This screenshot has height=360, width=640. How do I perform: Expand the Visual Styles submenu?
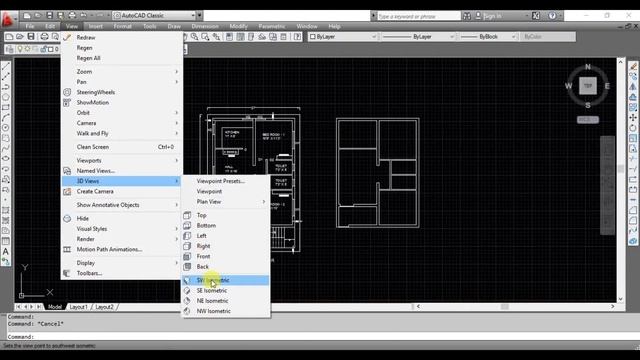(122, 229)
